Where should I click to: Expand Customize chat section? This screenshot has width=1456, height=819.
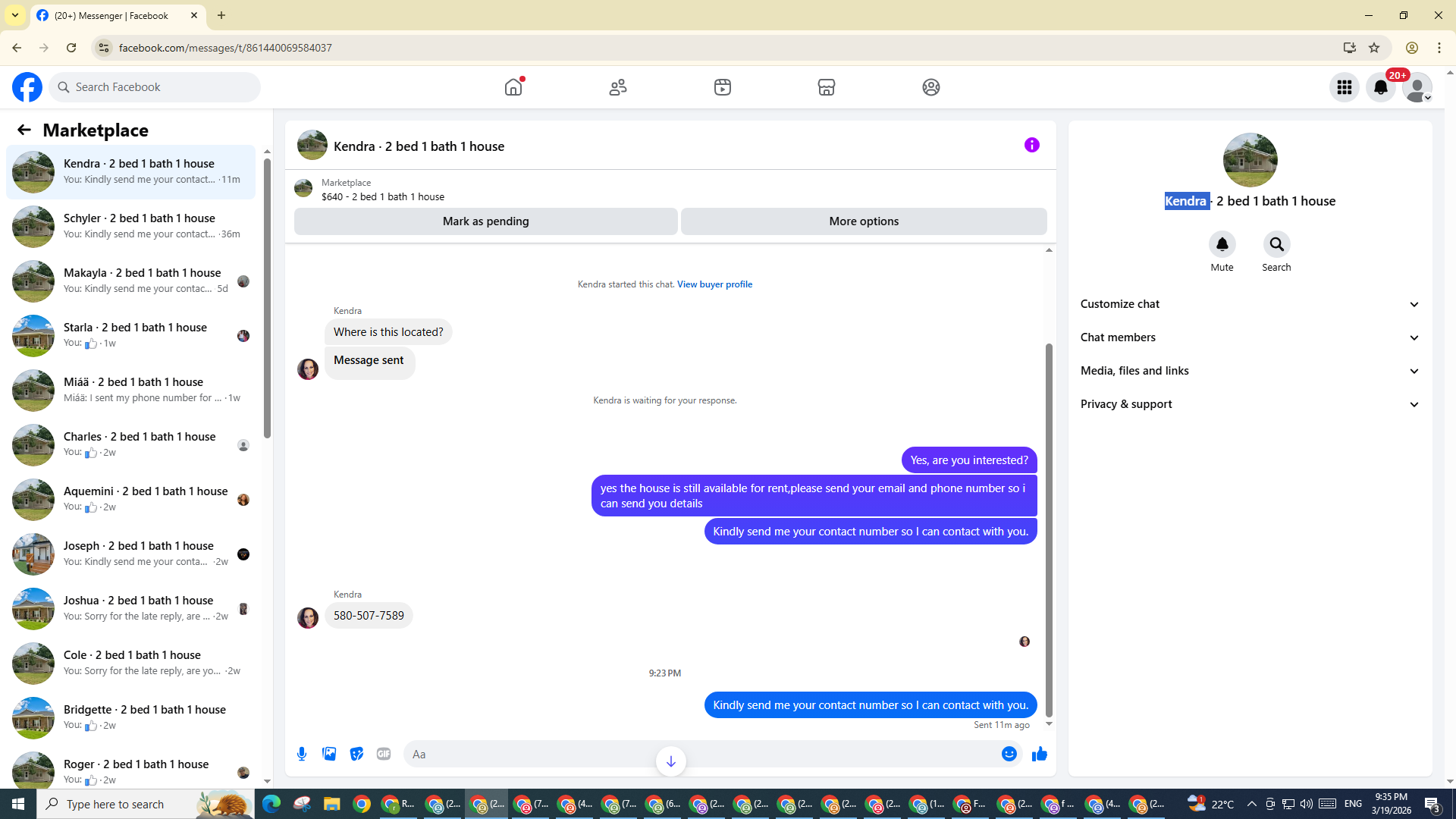1249,304
